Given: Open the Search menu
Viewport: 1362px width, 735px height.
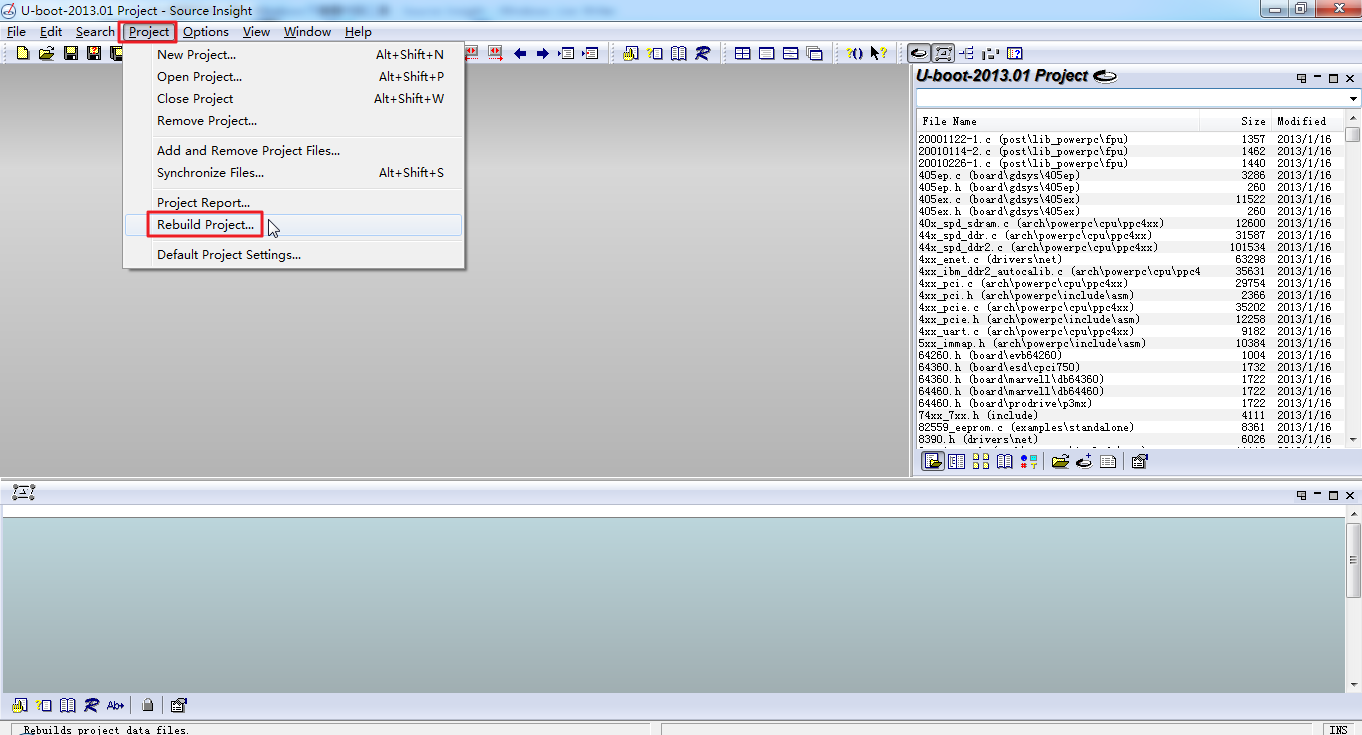Looking at the screenshot, I should pyautogui.click(x=95, y=32).
